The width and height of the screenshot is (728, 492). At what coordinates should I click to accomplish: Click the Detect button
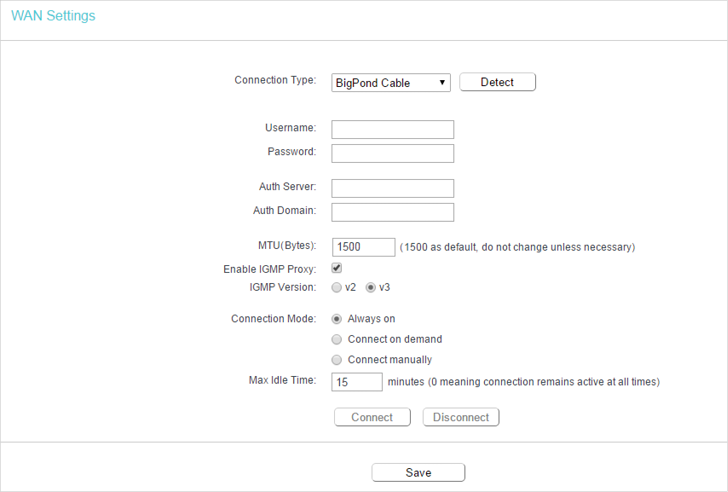coord(497,82)
